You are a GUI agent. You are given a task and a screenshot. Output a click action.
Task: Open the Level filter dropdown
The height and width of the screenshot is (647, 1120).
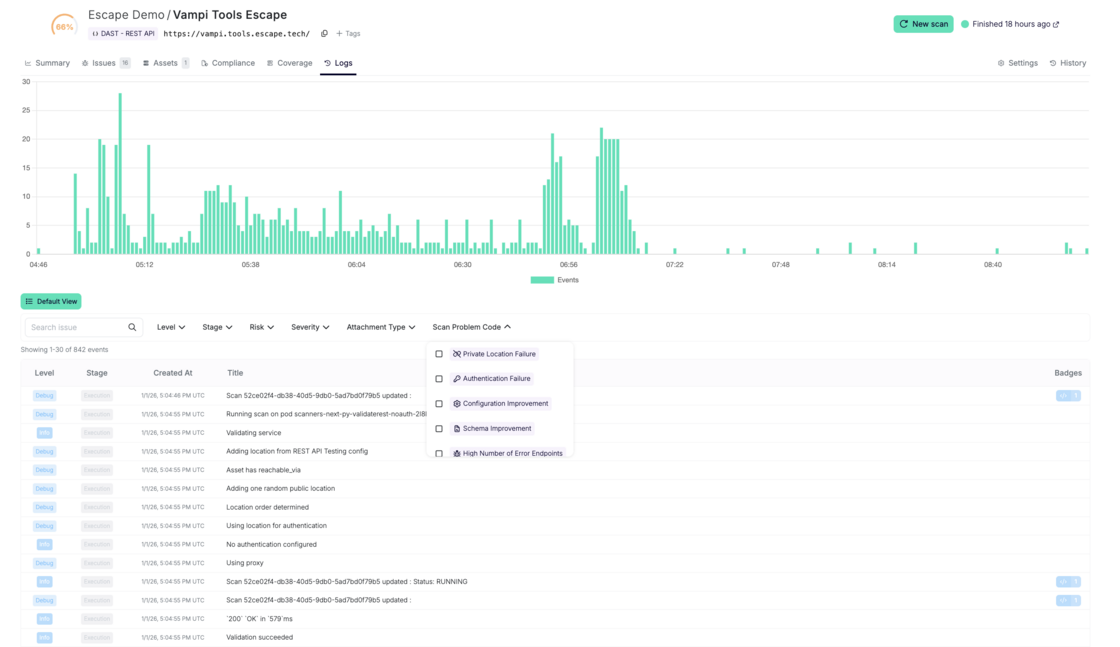click(x=171, y=327)
